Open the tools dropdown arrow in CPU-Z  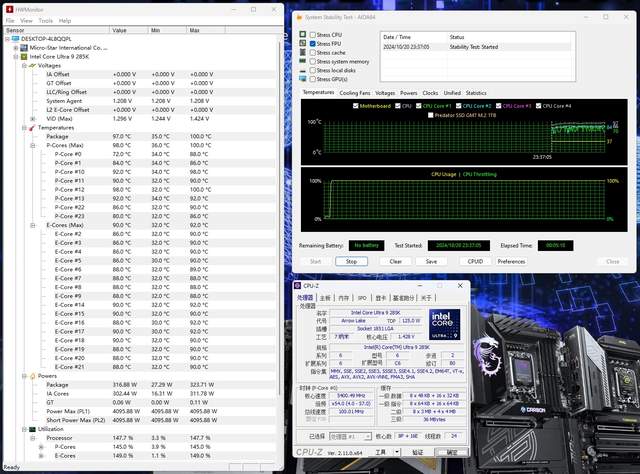point(397,452)
